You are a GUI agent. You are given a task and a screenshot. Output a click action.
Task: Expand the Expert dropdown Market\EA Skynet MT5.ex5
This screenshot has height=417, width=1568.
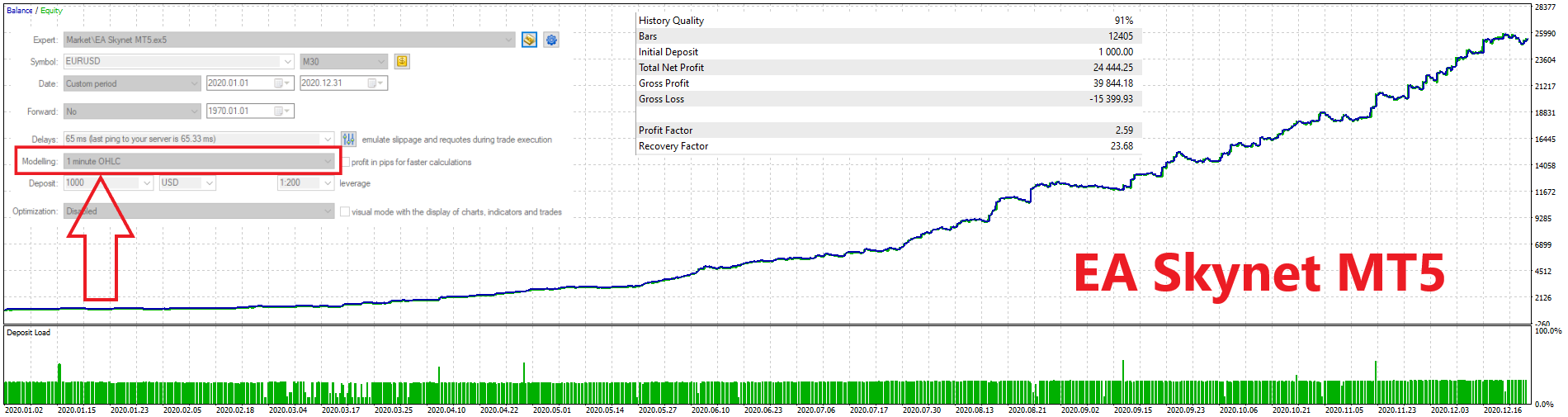290,40
